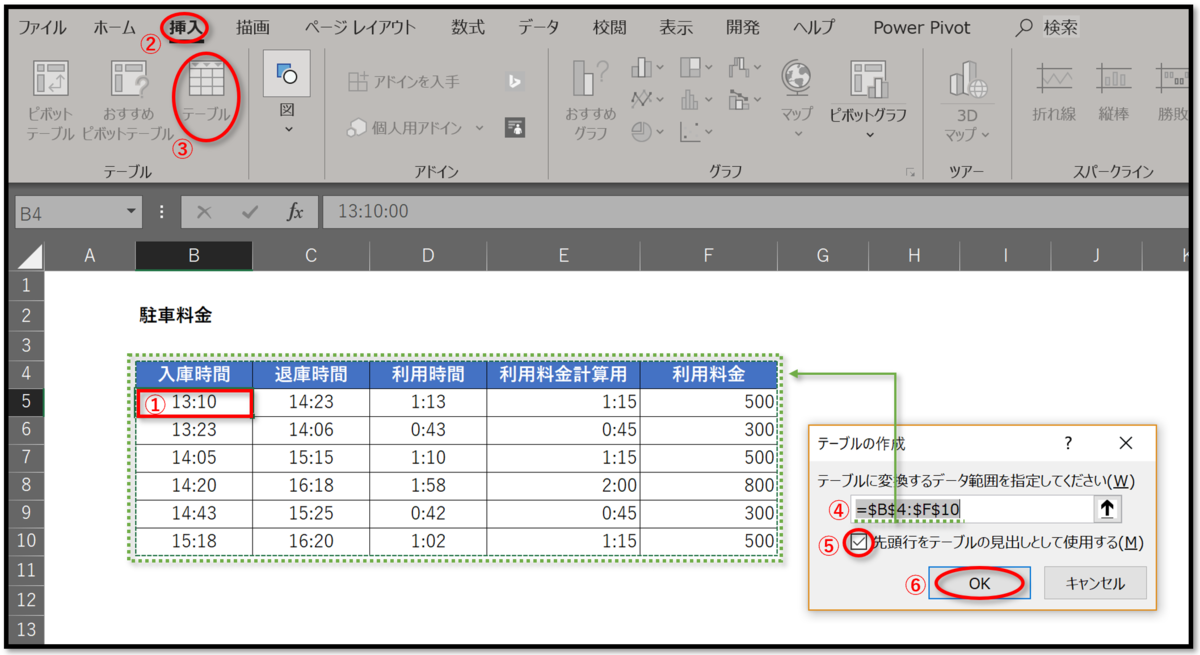The image size is (1200, 655).
Task: Click cell with value 15:18
Action: (x=194, y=541)
